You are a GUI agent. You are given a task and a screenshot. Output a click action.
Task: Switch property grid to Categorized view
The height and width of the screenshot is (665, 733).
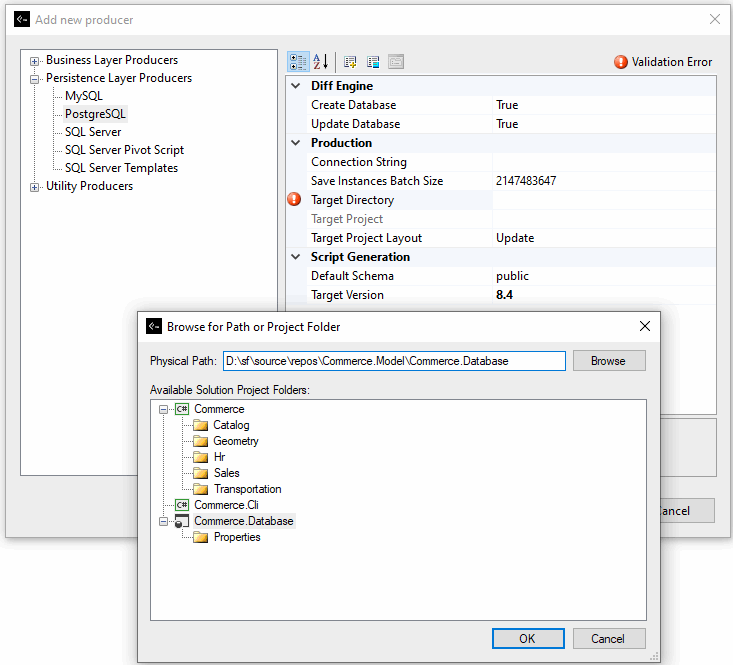(298, 62)
